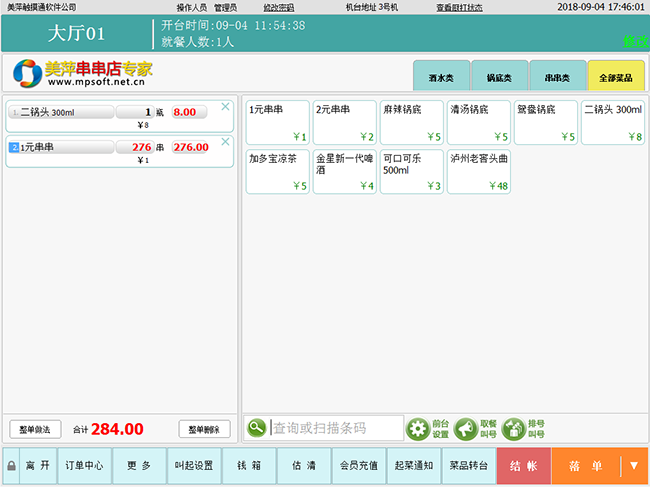Remove 二锅头 300ml order line with X
The height and width of the screenshot is (487, 650).
[225, 107]
